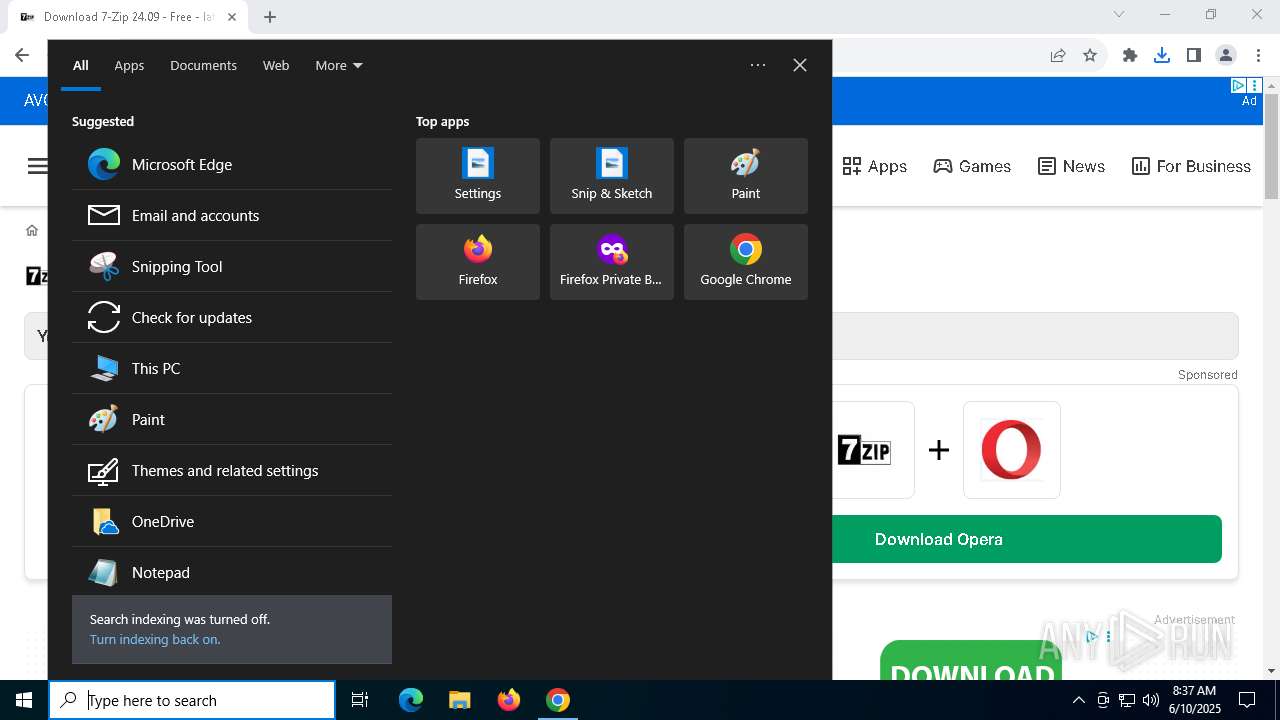Open a new Chrome tab

pos(270,16)
